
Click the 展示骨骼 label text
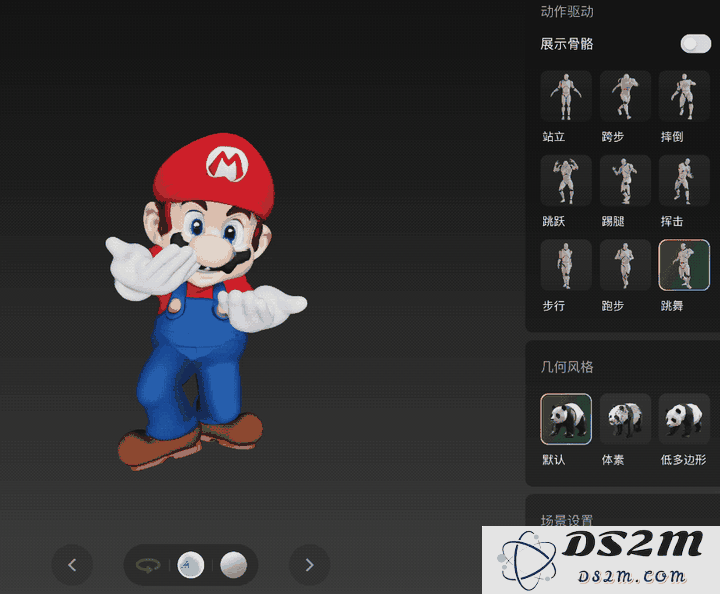click(567, 44)
